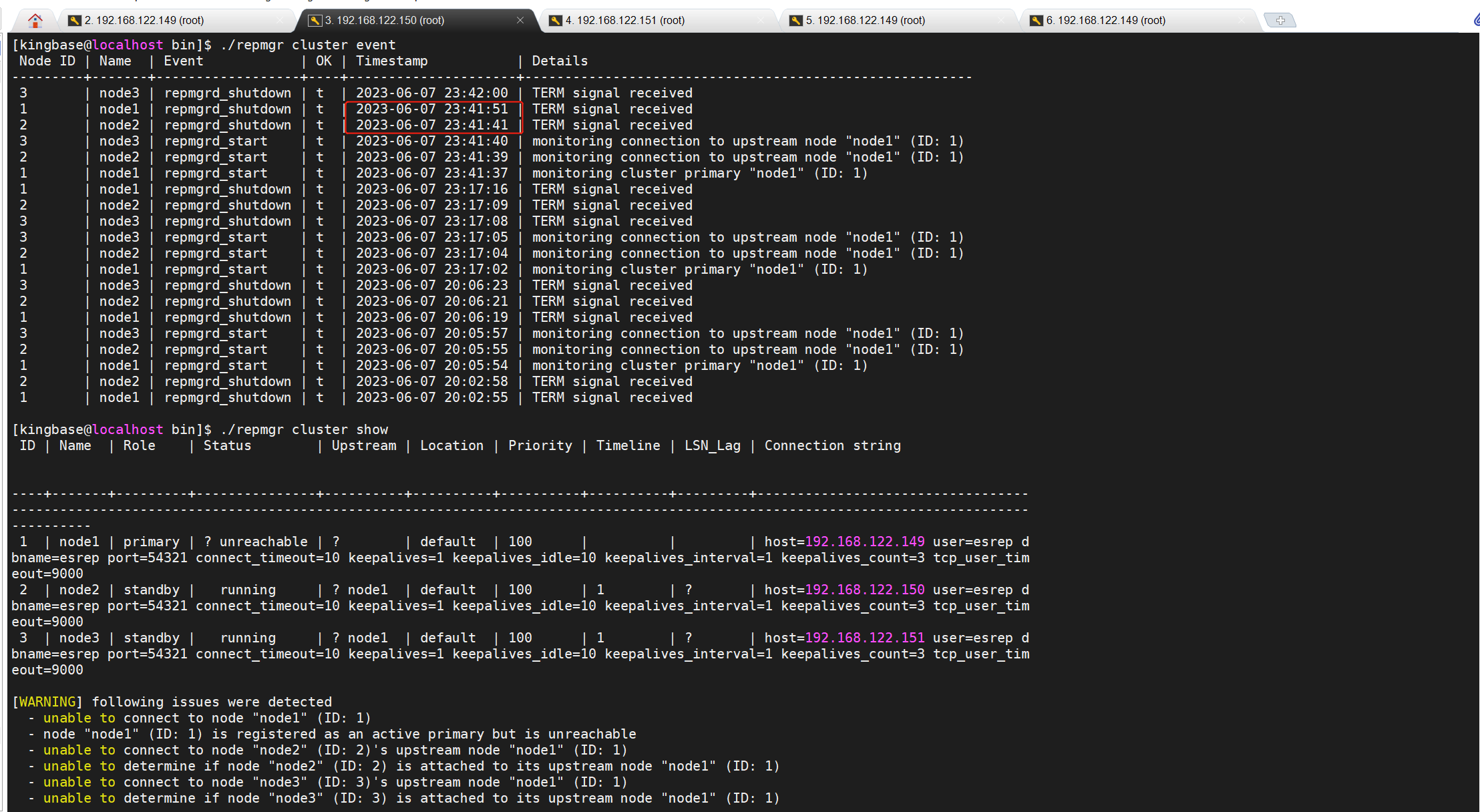Close the 2. 192.168.122.149 tab

click(280, 21)
